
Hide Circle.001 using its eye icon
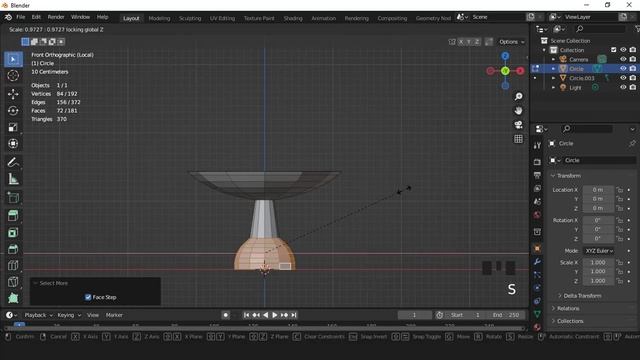tap(623, 78)
